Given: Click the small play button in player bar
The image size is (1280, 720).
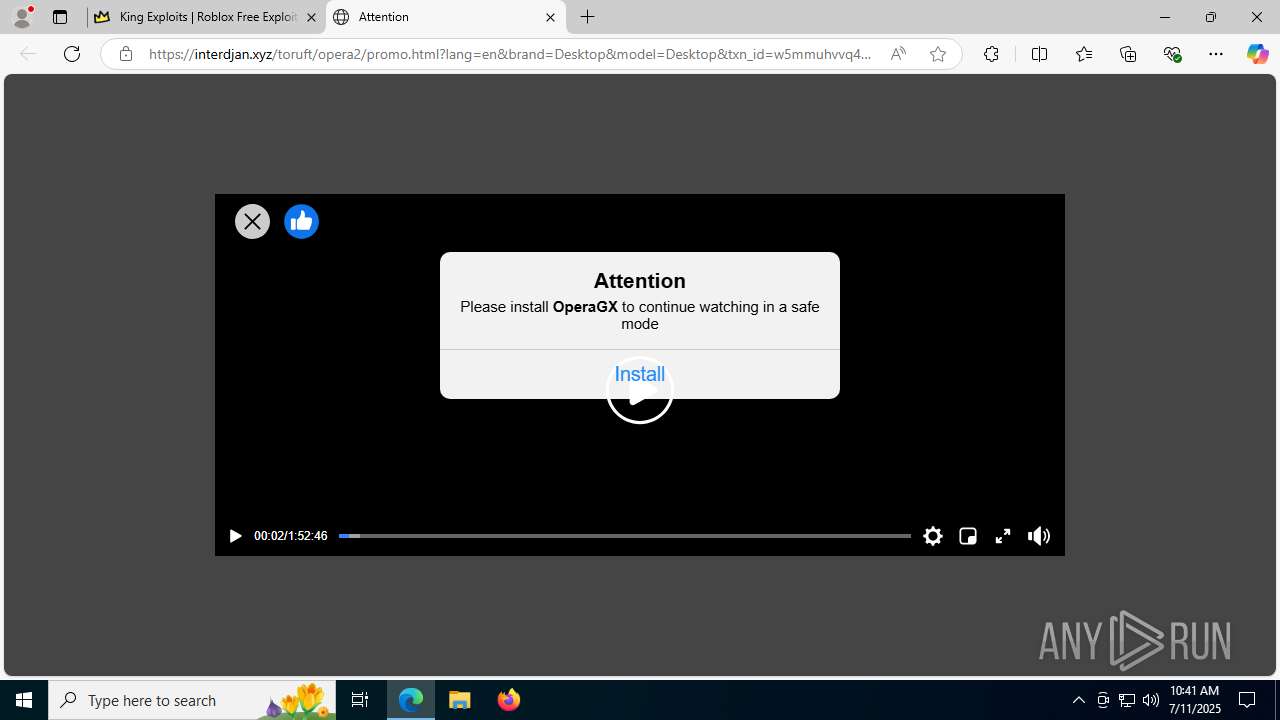Looking at the screenshot, I should (235, 536).
